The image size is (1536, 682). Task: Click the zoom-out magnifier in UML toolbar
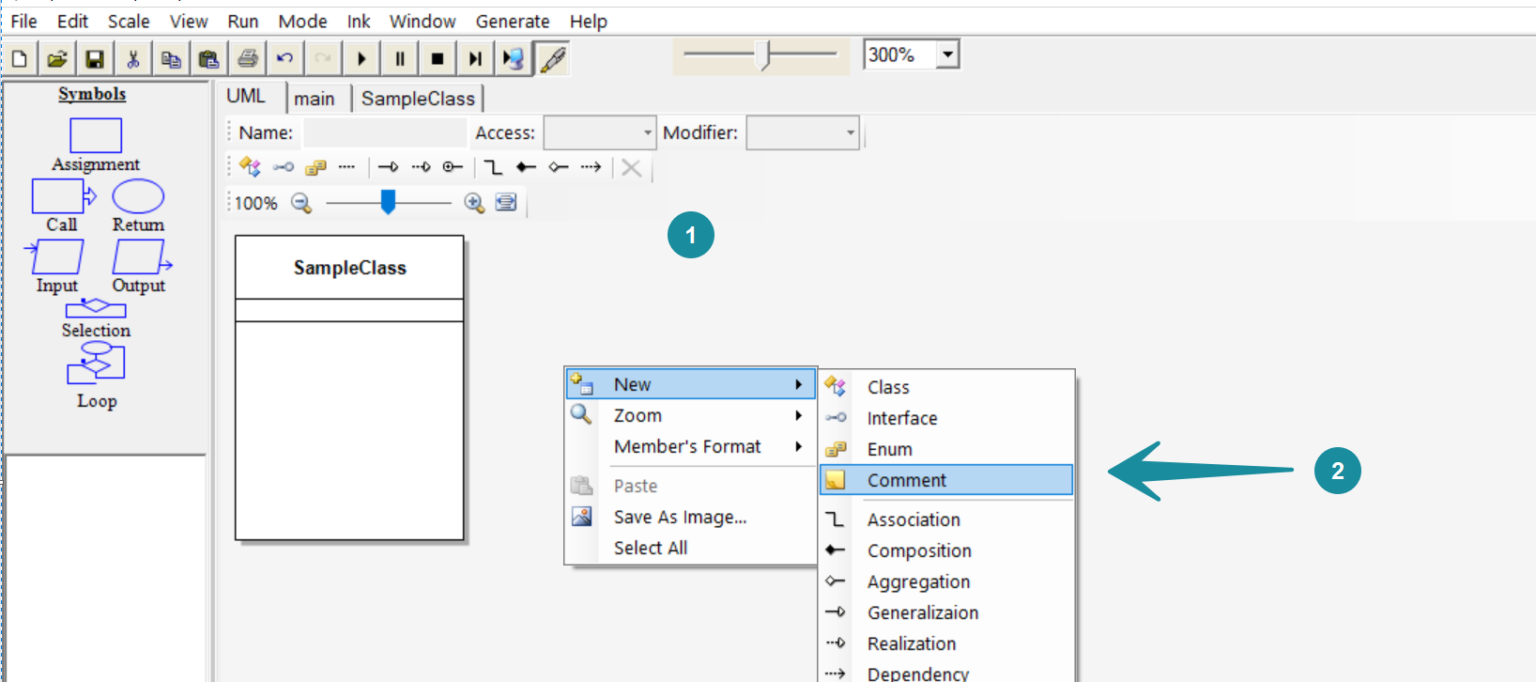[301, 204]
